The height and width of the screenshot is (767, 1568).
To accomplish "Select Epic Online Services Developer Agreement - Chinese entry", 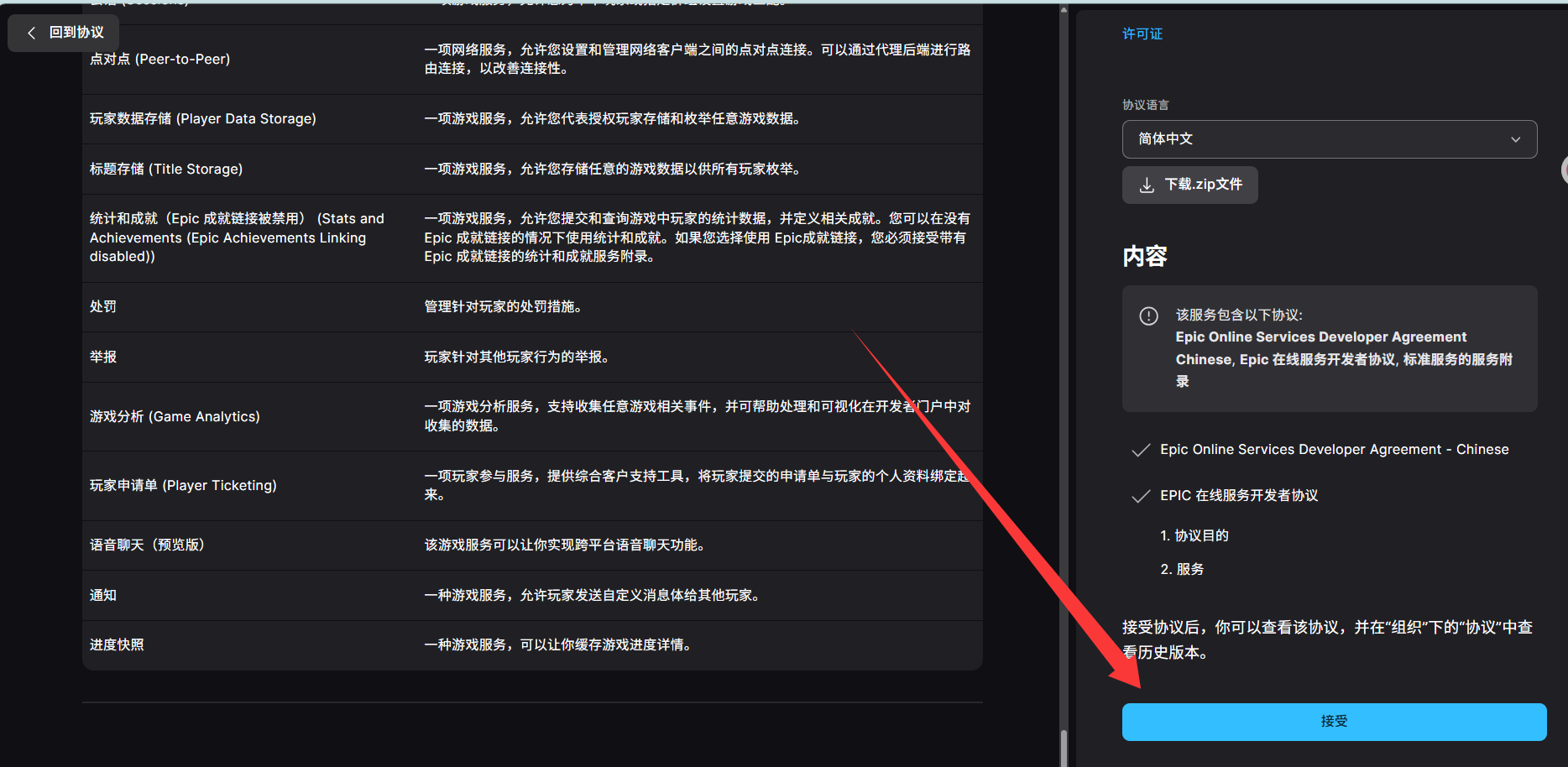I will point(1334,450).
